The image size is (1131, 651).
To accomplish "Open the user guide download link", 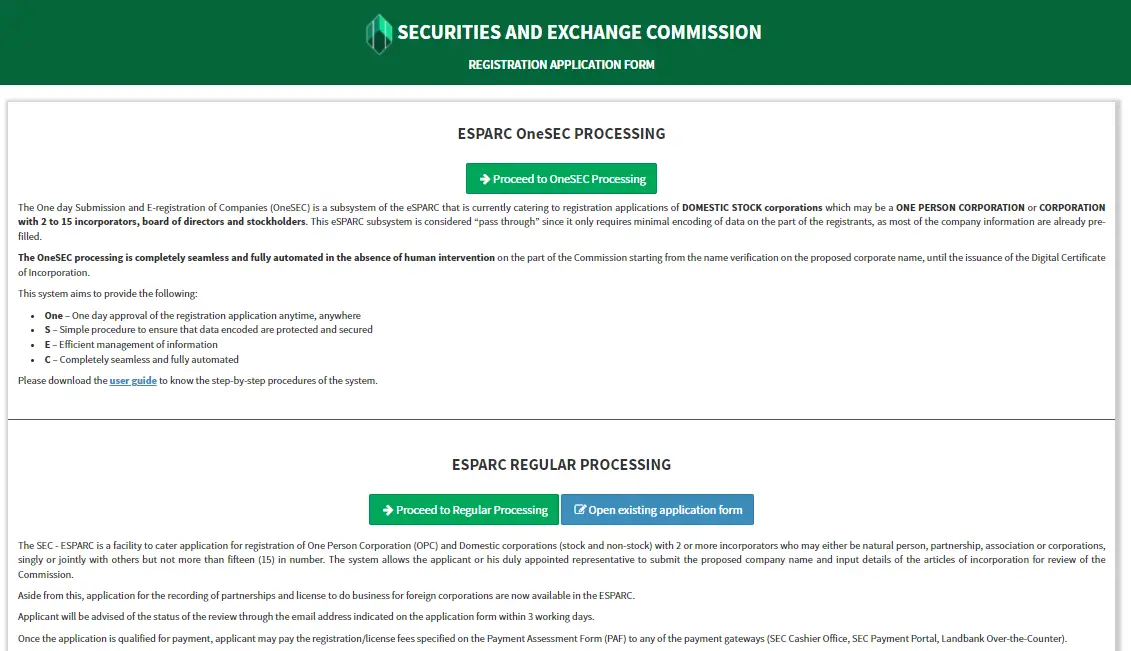I will click(133, 380).
